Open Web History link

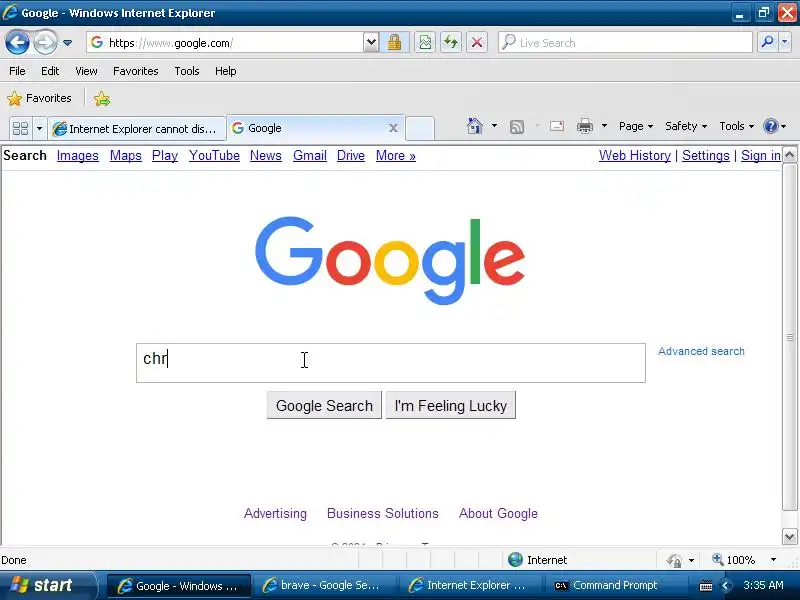[x=635, y=156]
